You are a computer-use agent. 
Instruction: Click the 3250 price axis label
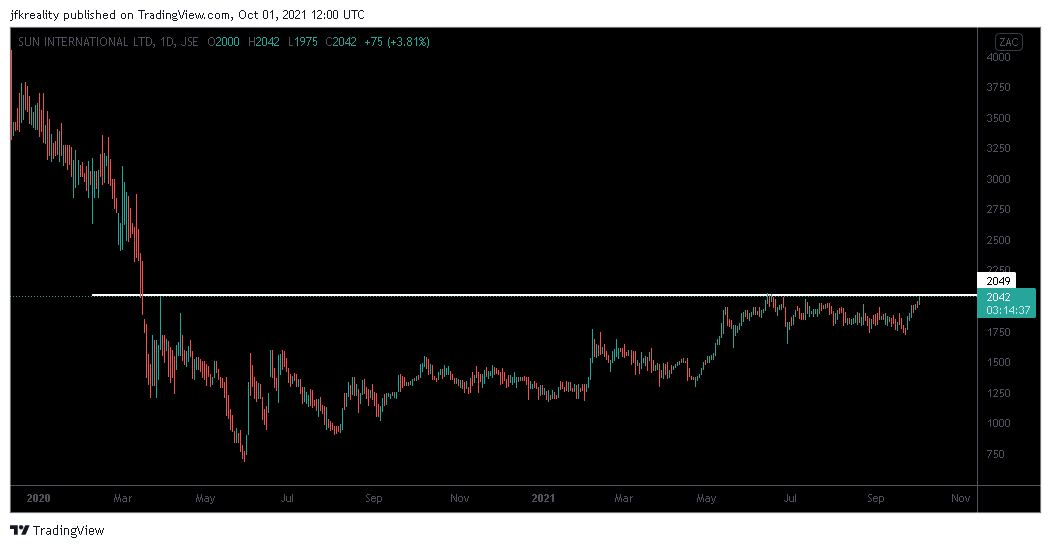tap(998, 148)
